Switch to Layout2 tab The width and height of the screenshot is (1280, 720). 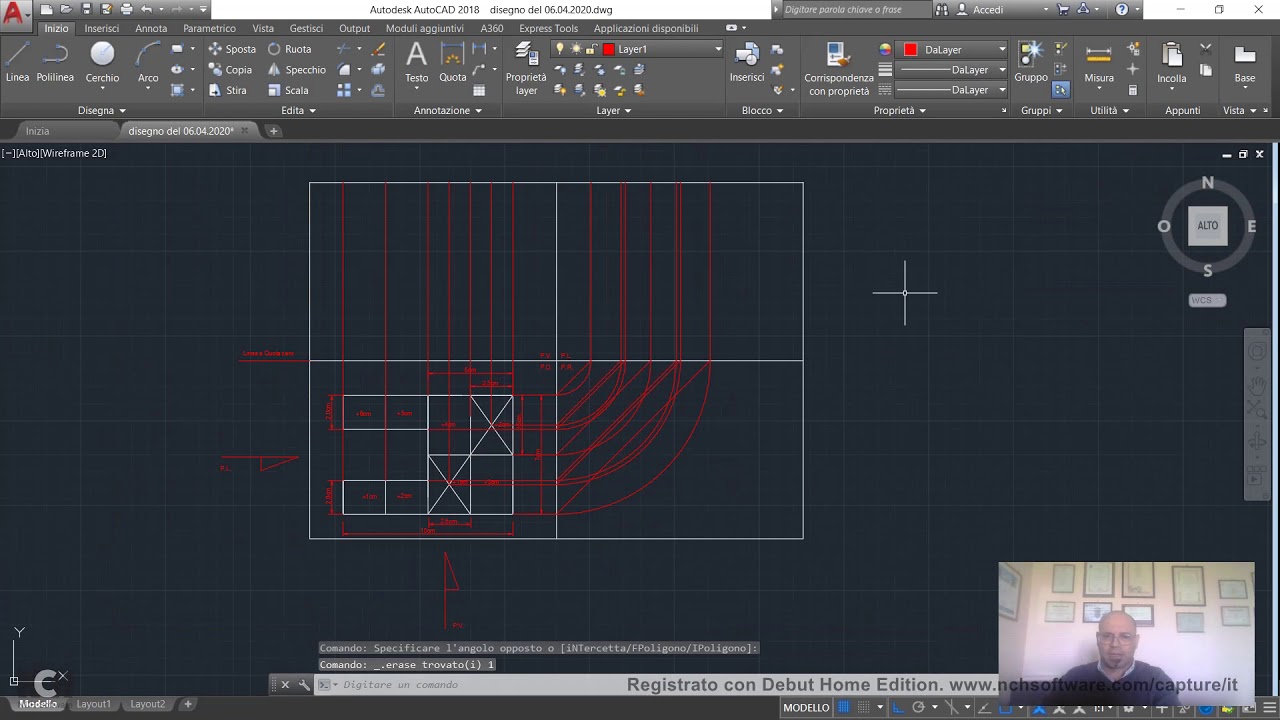148,704
